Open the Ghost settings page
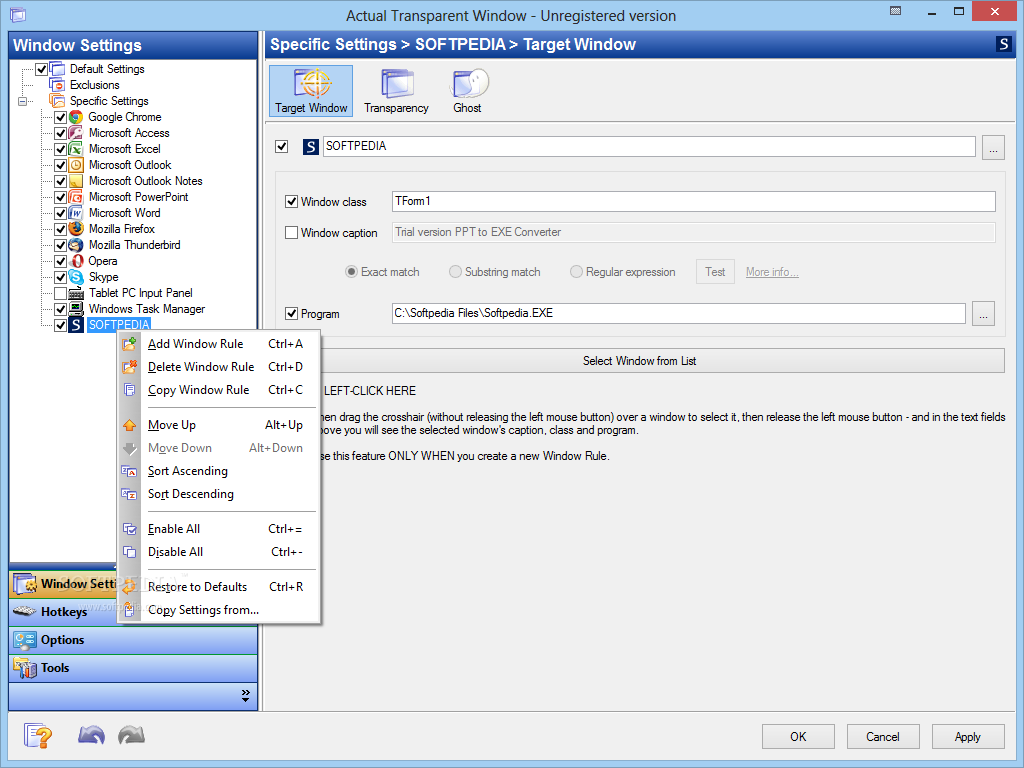 point(468,91)
